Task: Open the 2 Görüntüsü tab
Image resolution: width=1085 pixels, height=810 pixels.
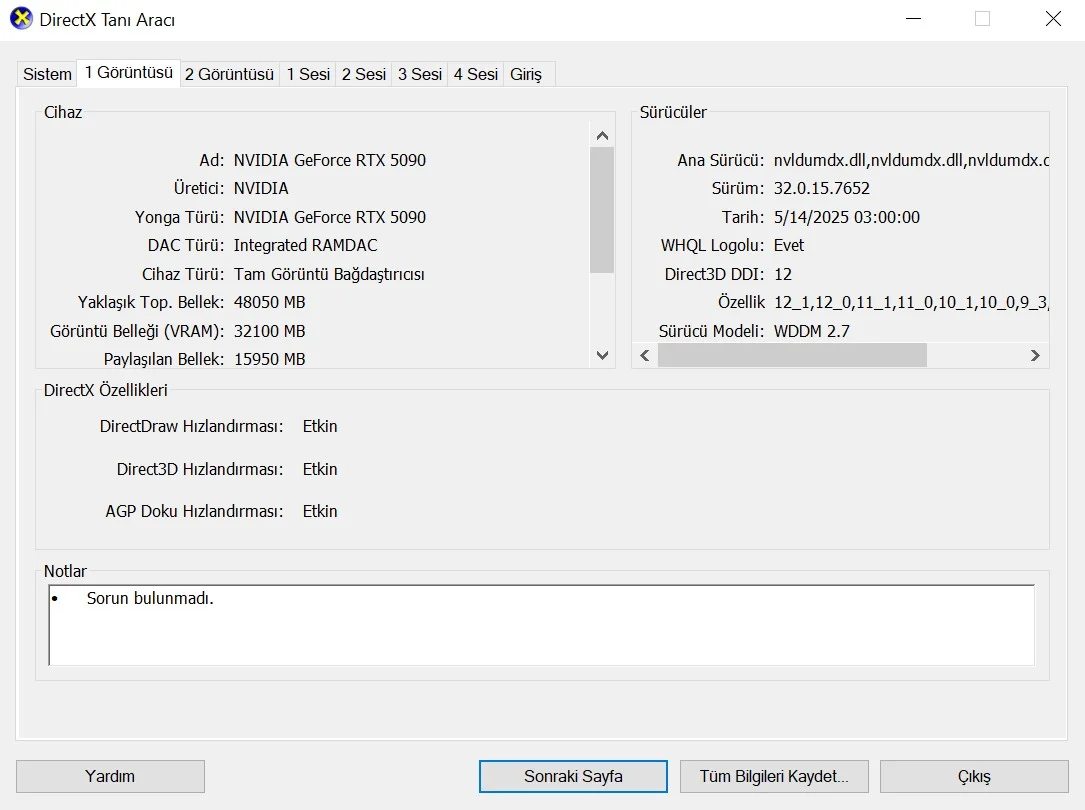Action: (229, 74)
